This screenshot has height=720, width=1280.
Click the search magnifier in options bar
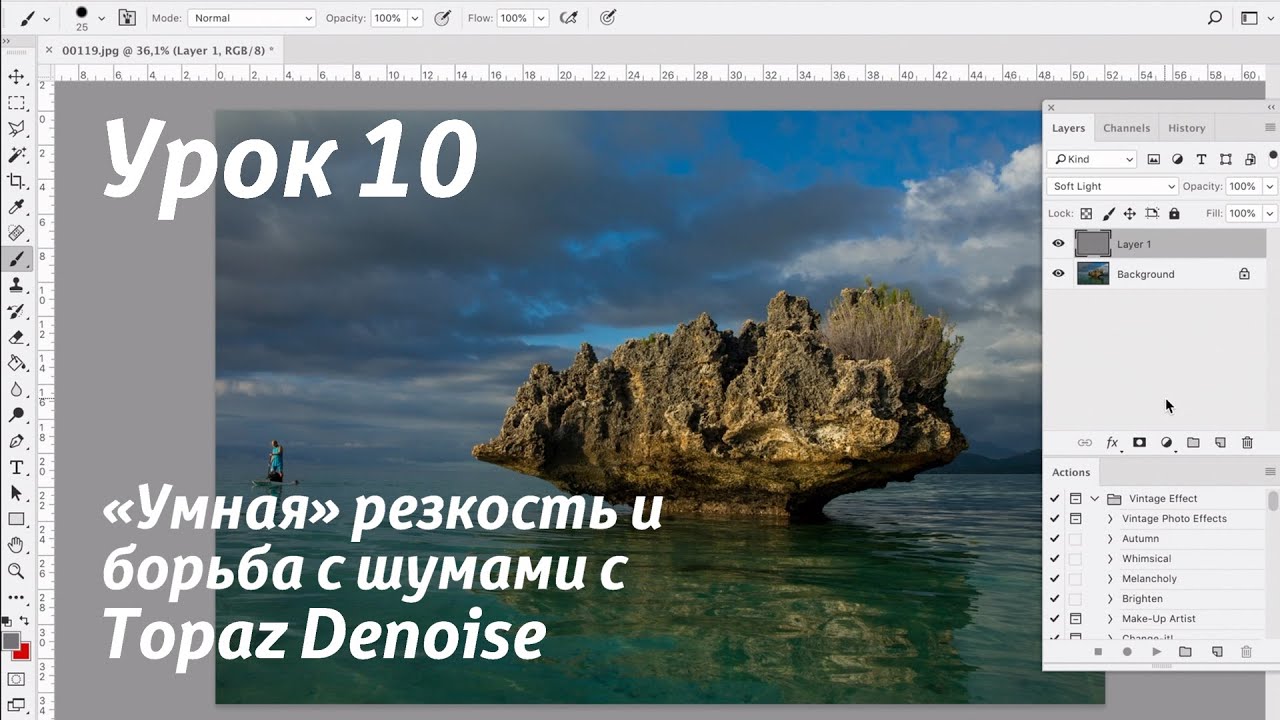(1215, 18)
